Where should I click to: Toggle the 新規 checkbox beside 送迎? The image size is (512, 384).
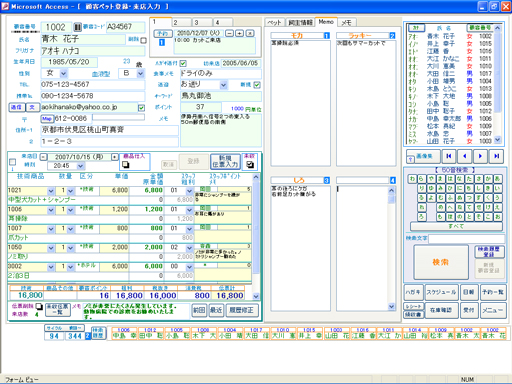click(257, 85)
